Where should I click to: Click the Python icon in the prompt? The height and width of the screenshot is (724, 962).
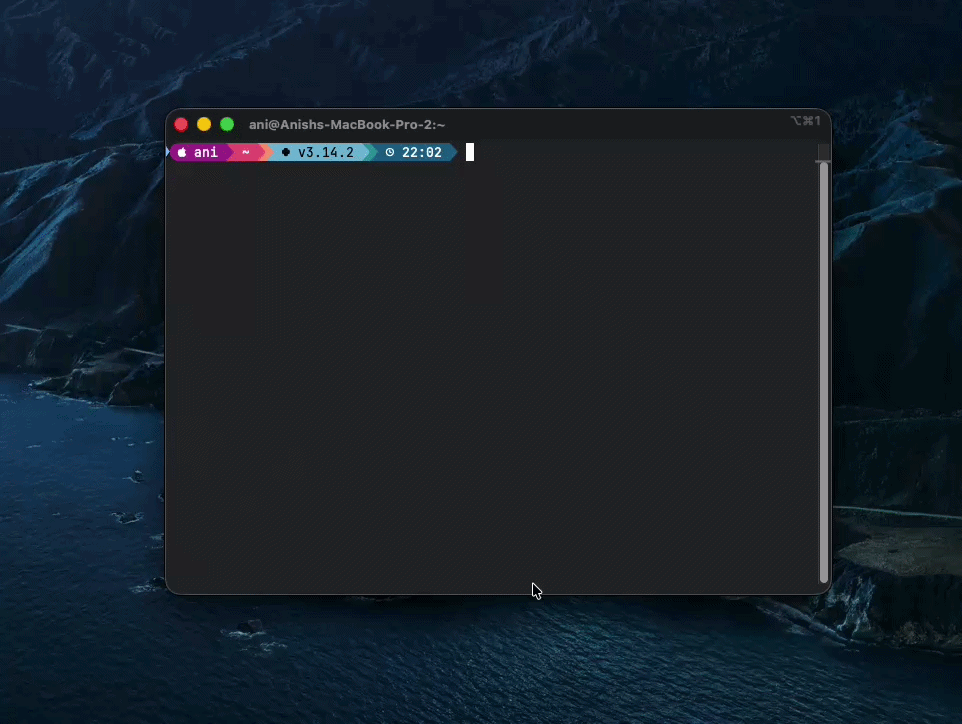tap(285, 152)
